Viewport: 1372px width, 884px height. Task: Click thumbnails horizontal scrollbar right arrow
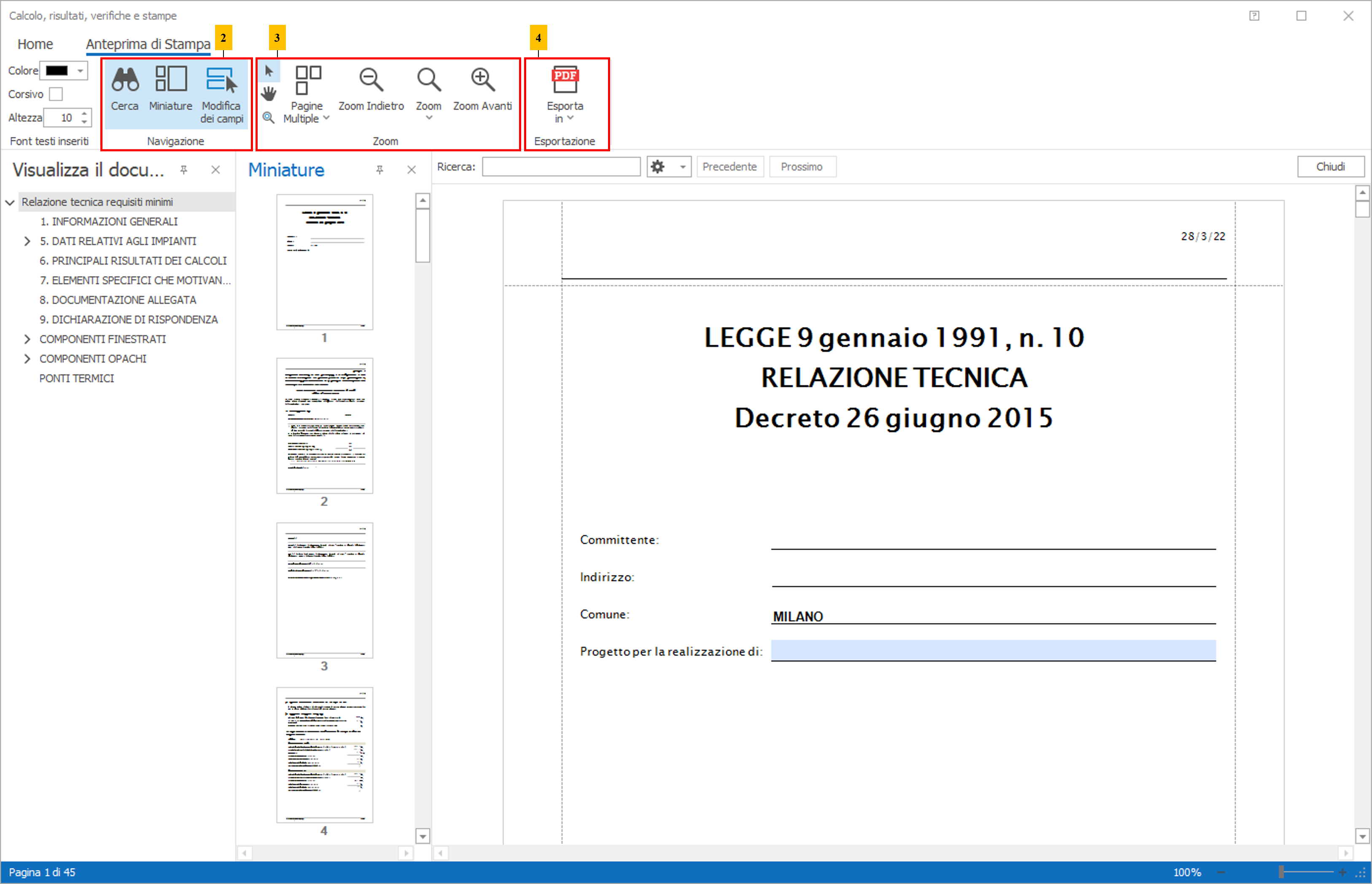pos(406,853)
